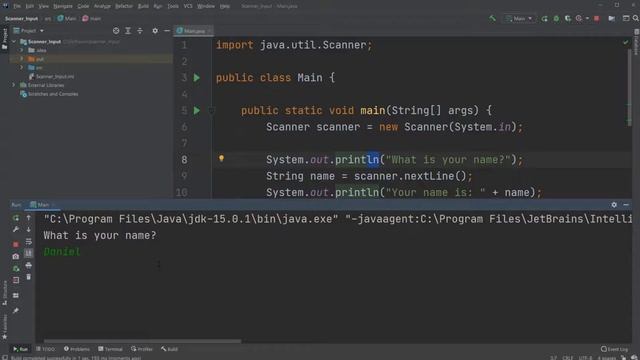The image size is (640, 360).
Task: Open Project panel gear options
Action: tap(155, 31)
